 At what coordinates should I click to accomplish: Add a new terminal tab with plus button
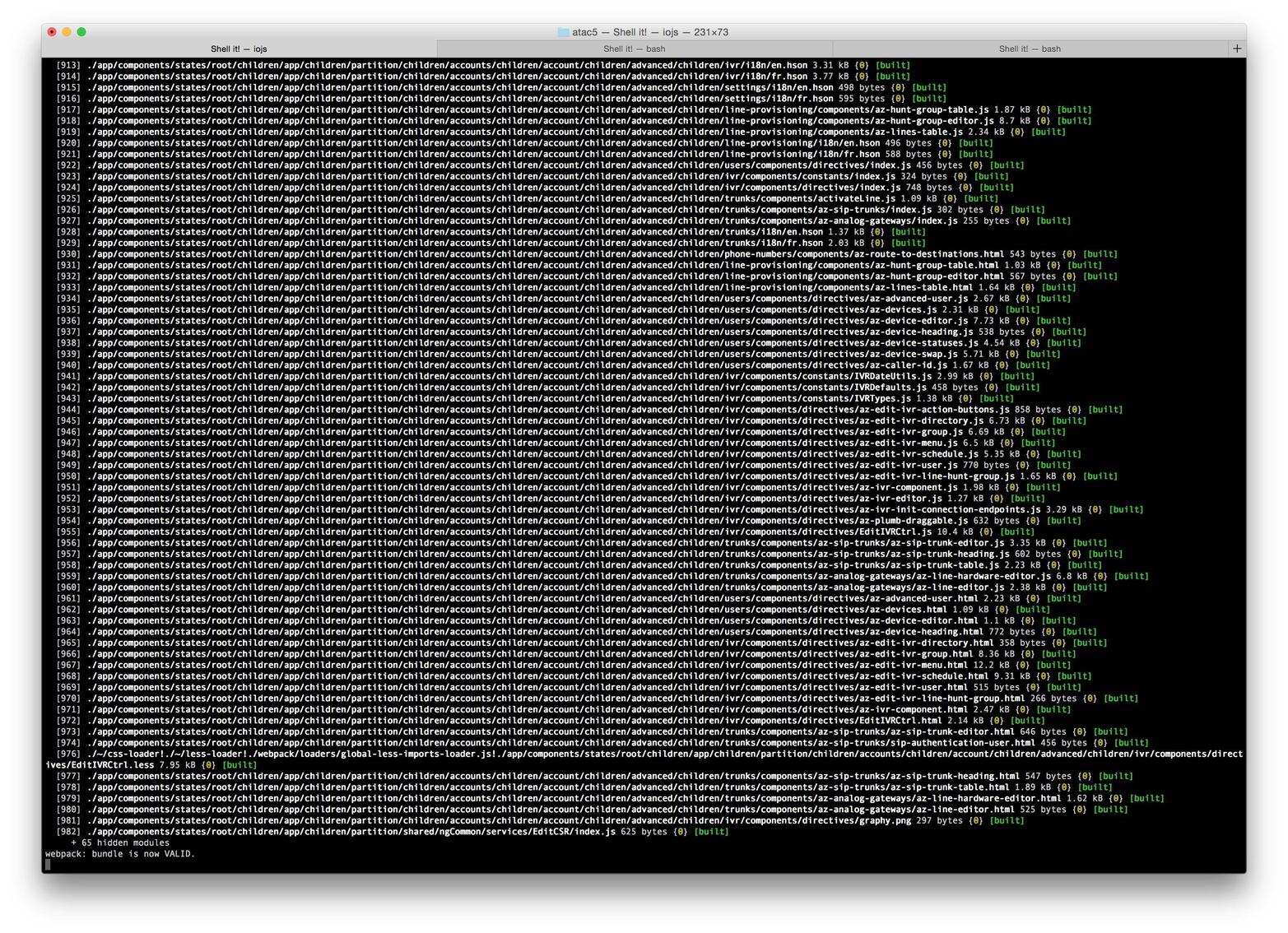point(1236,49)
